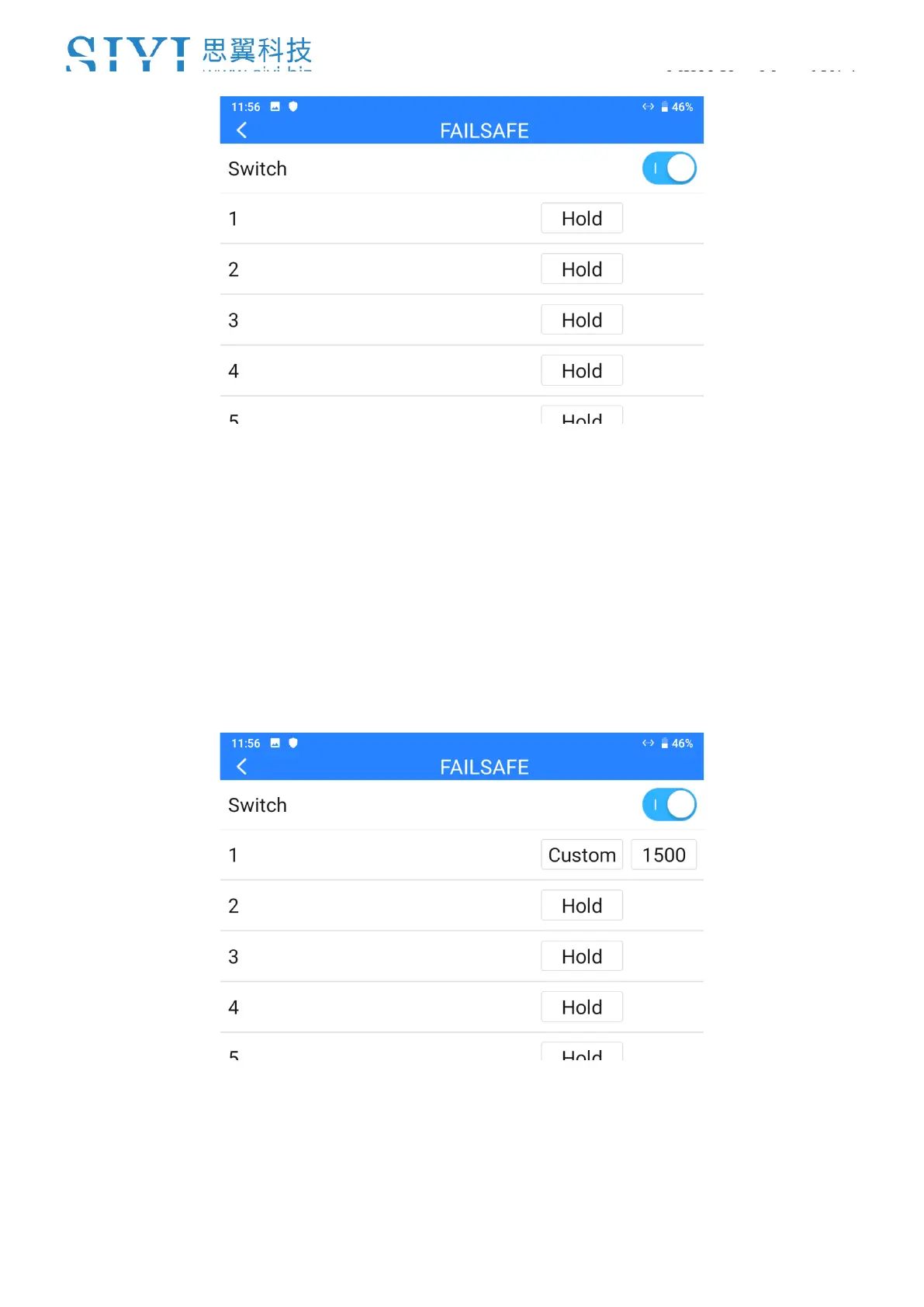
Task: Click the link arrows icon in the lower status bar
Action: coord(648,743)
